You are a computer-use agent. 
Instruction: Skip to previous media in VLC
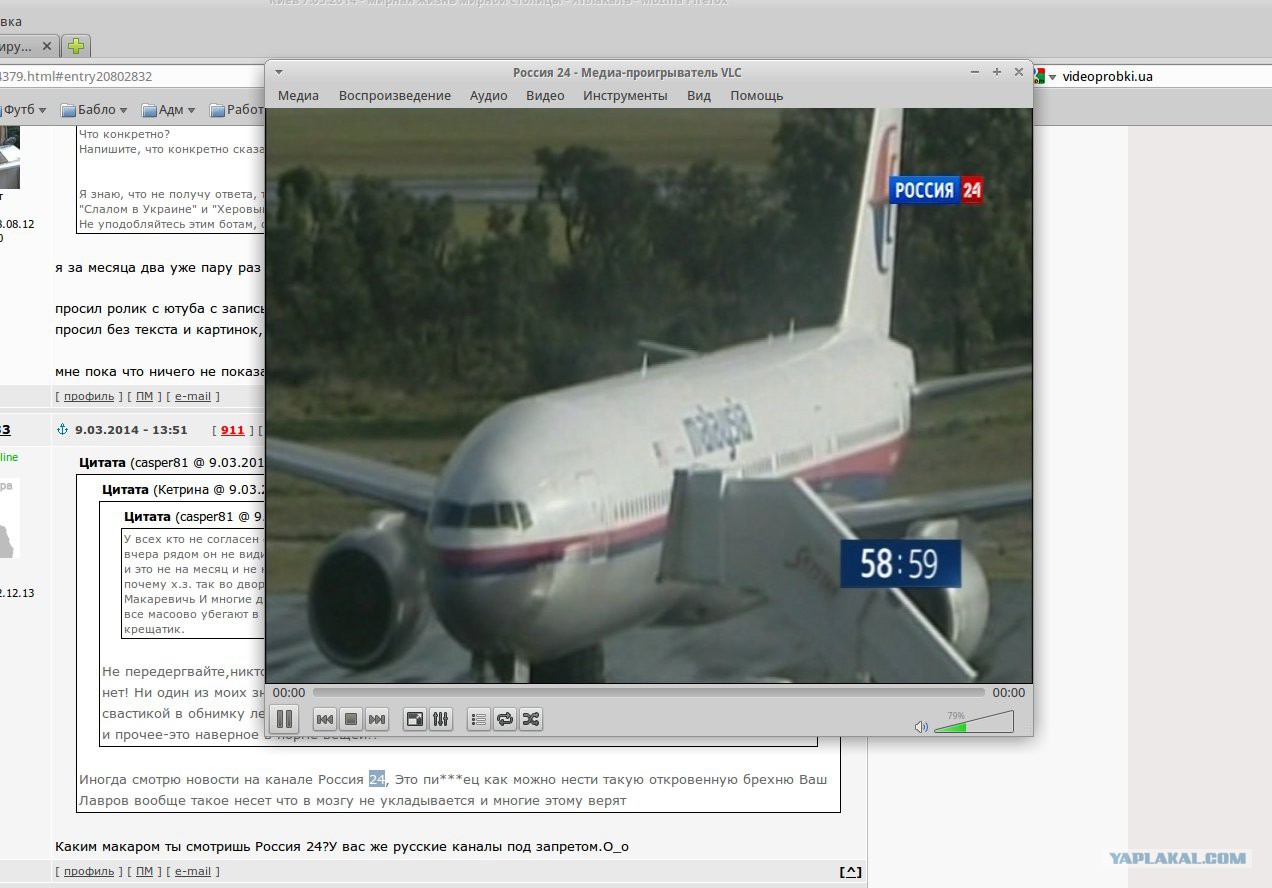324,719
